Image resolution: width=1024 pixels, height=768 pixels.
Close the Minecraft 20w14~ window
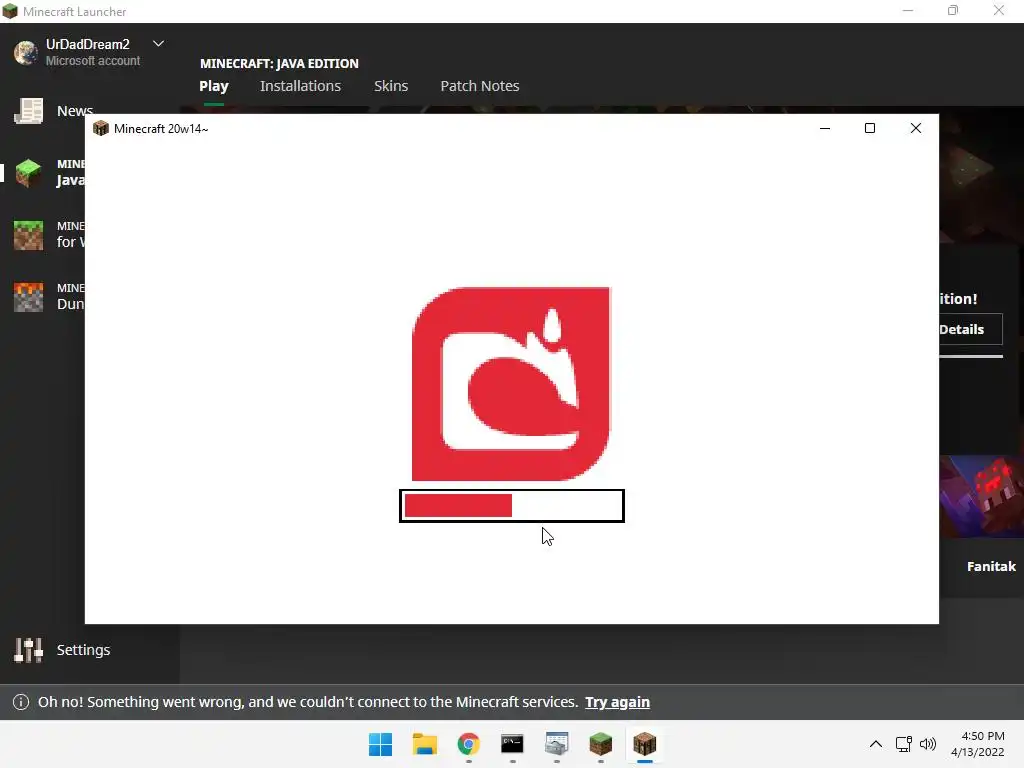[x=916, y=129]
